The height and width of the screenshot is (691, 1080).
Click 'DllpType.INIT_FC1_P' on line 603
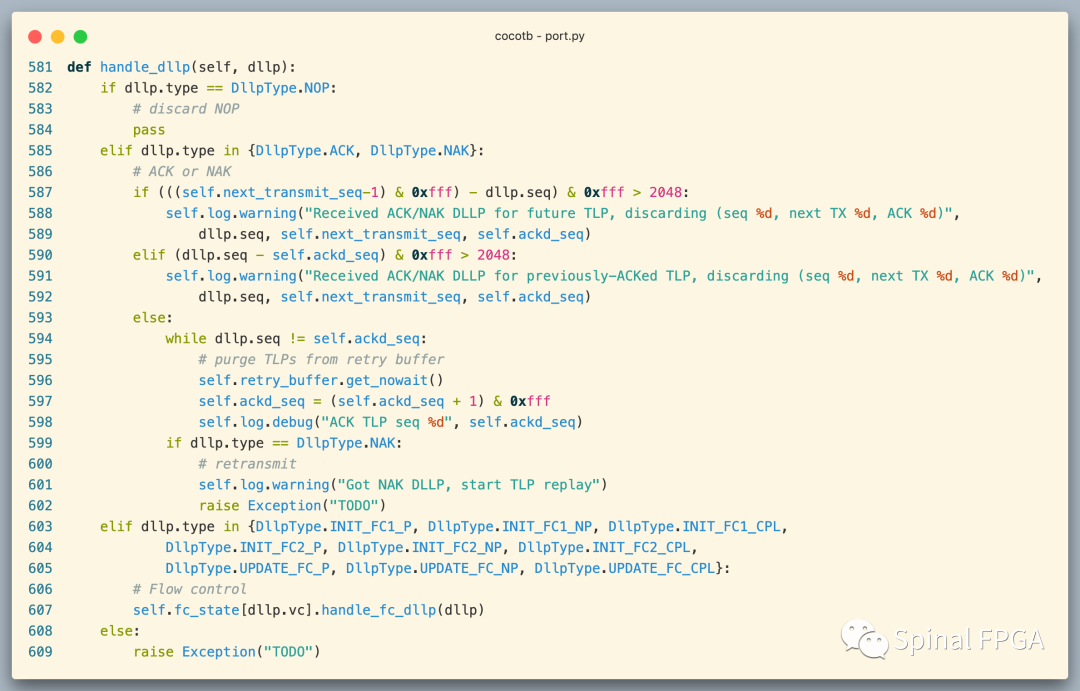pos(333,526)
